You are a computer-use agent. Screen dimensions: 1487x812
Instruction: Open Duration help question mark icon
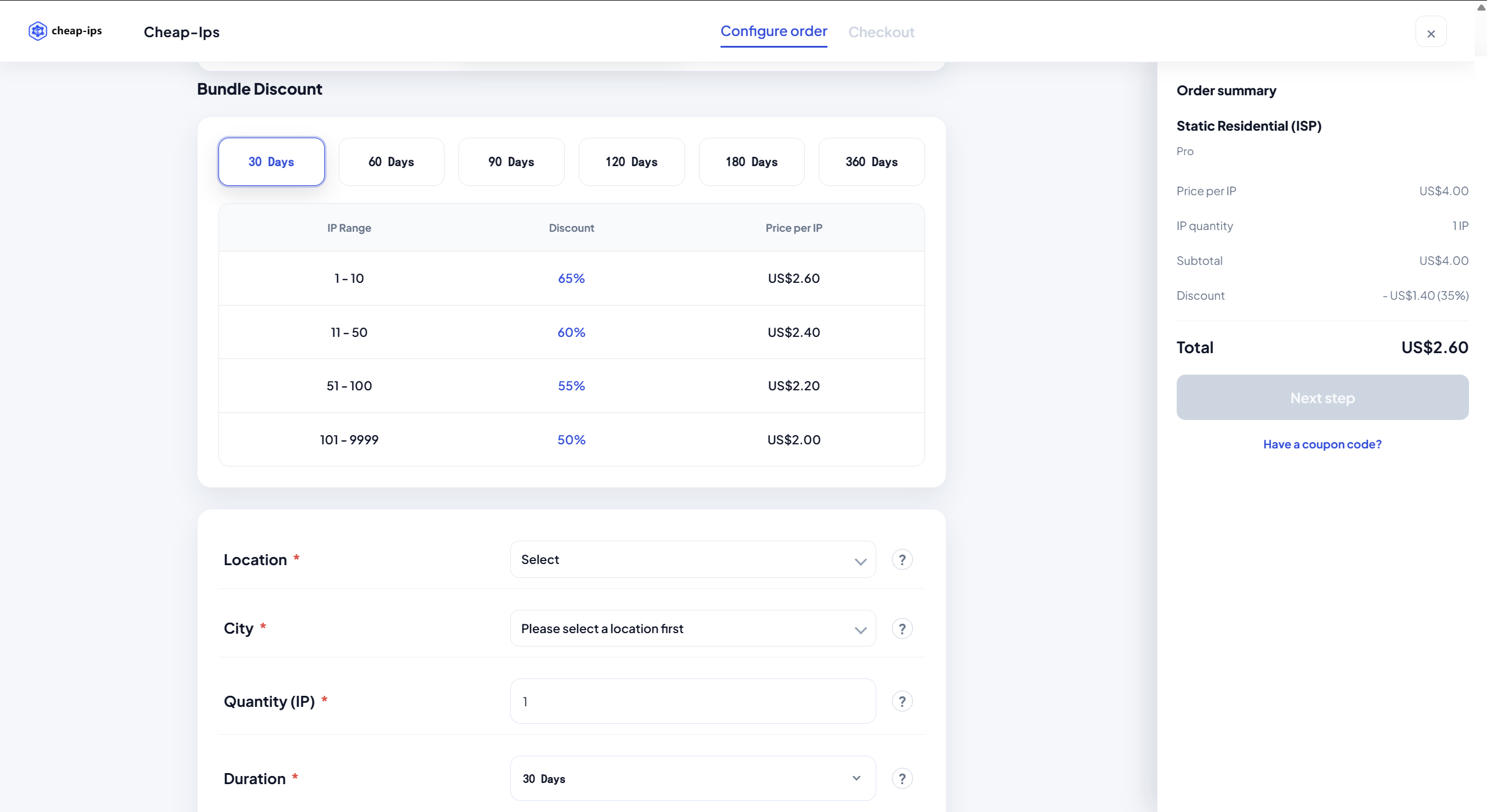click(x=902, y=779)
